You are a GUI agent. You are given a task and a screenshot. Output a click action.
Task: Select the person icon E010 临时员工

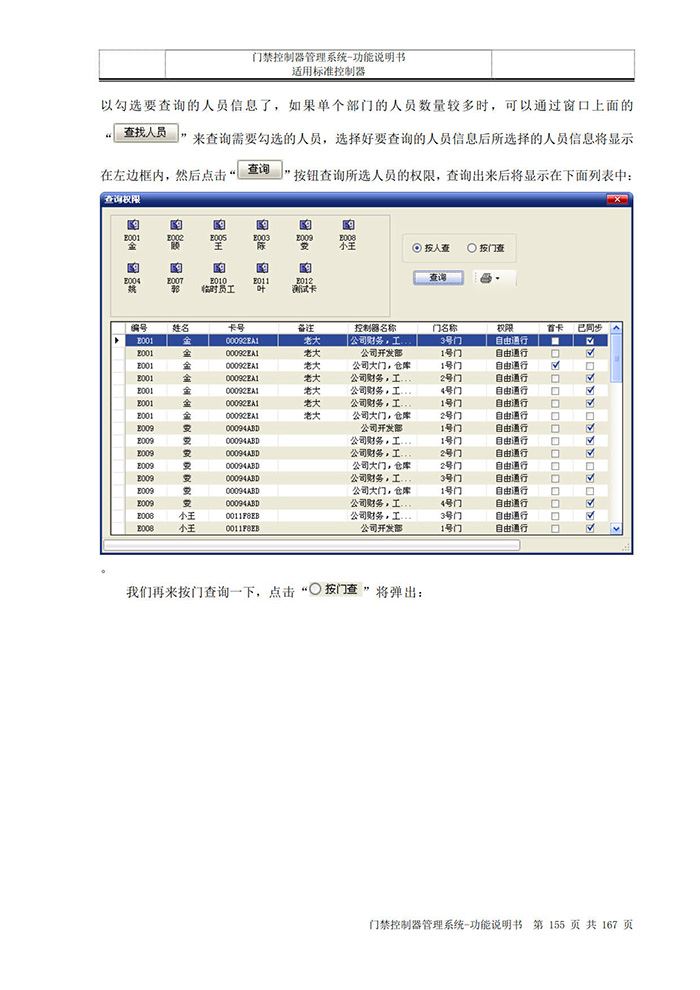click(218, 277)
